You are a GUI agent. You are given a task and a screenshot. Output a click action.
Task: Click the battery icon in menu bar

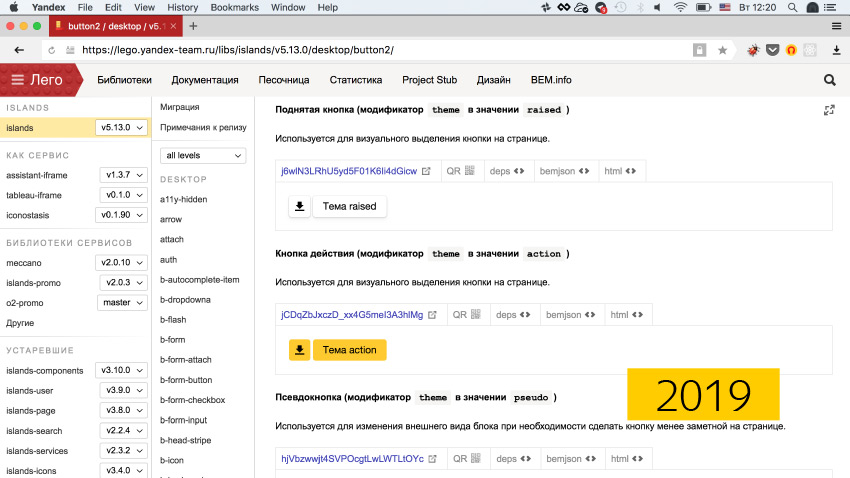(x=703, y=8)
